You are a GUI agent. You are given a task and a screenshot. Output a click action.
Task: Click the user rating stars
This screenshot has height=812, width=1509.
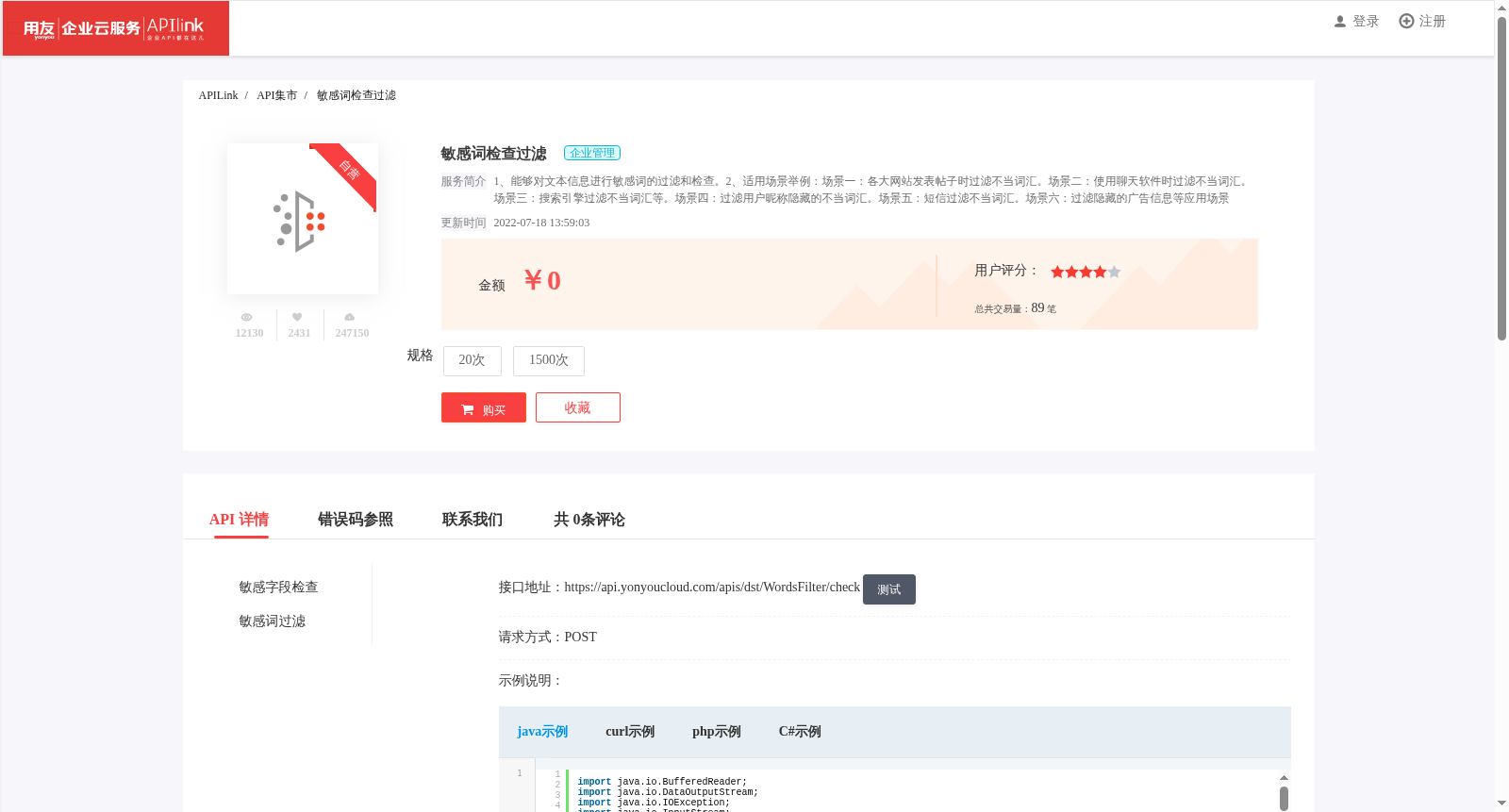[x=1086, y=272]
